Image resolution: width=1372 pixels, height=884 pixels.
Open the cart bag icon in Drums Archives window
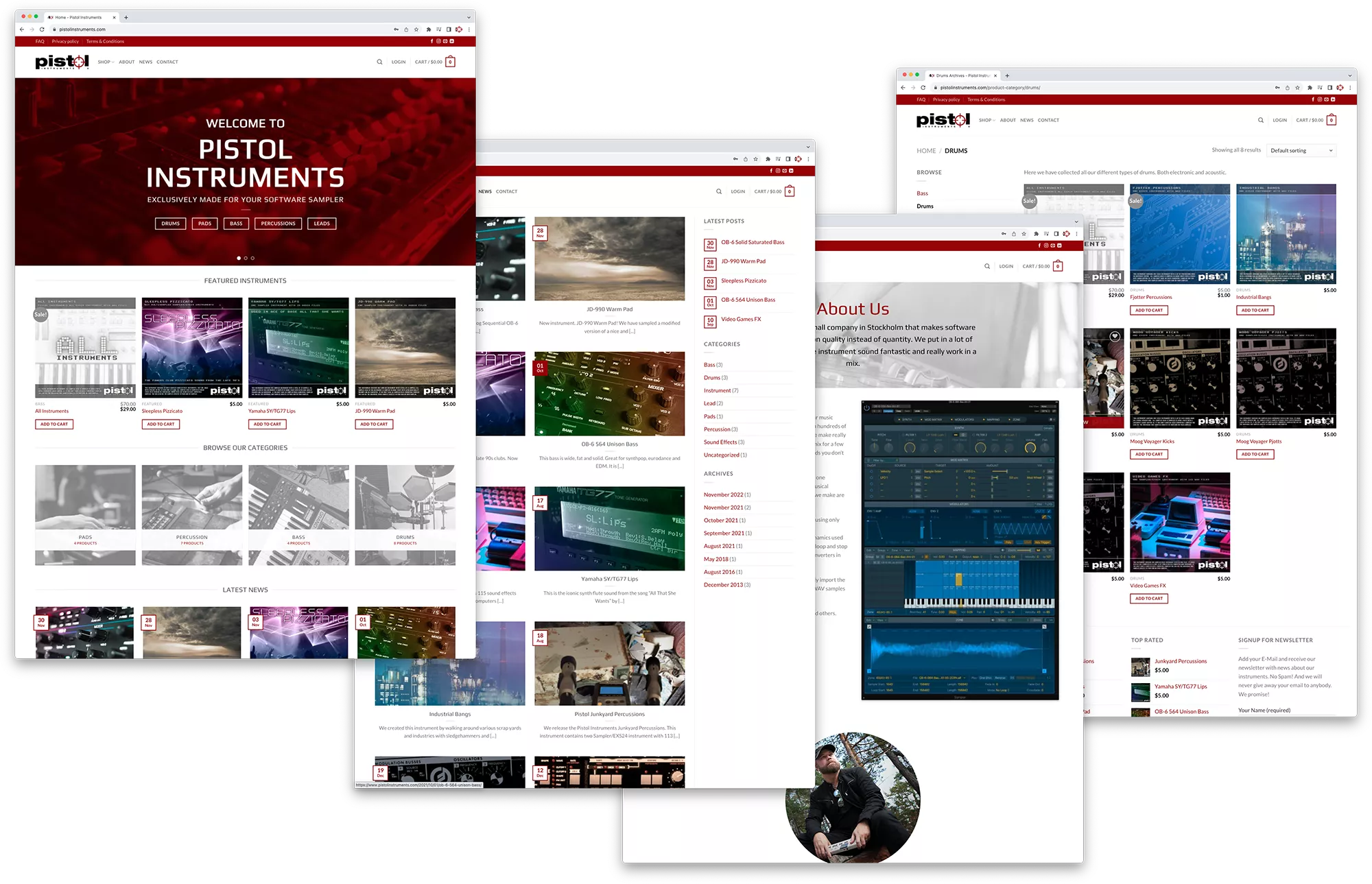(1332, 120)
